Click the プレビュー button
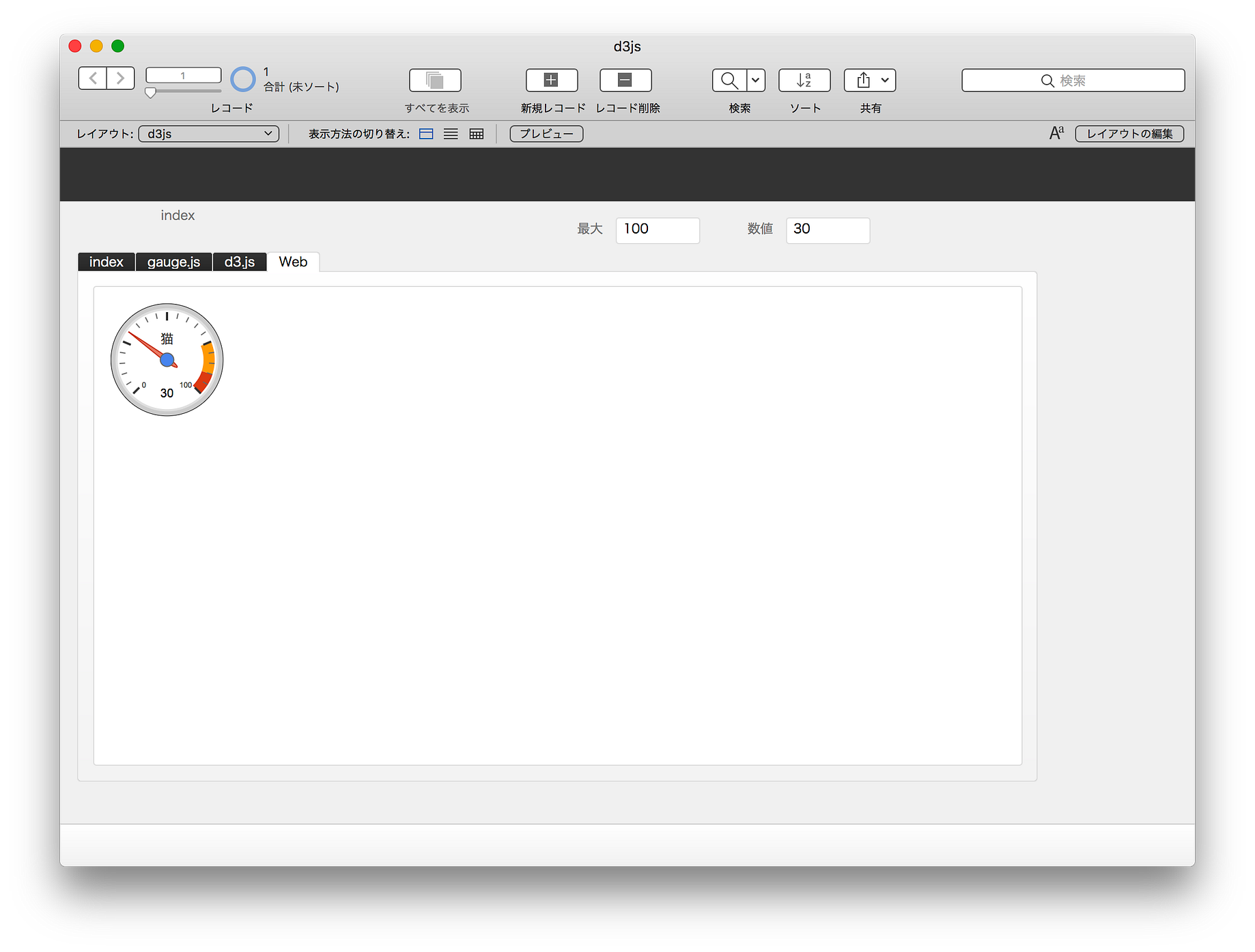1255x952 pixels. click(x=546, y=133)
